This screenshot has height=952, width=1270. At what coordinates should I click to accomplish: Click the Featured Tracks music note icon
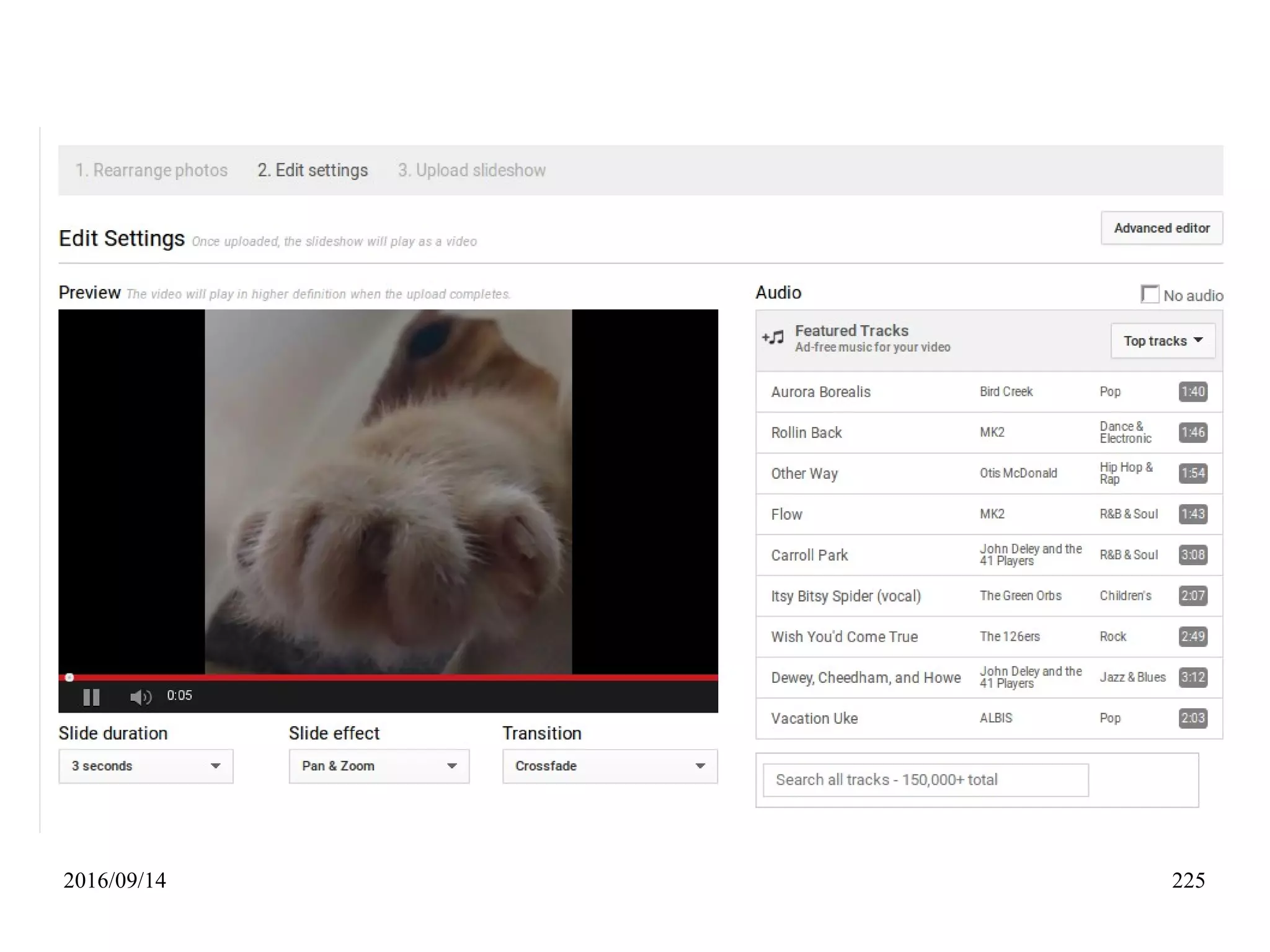(773, 337)
